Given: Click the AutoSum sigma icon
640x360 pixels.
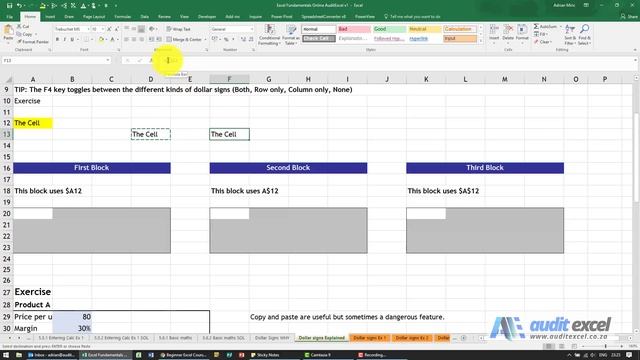Looking at the screenshot, I should point(536,27).
